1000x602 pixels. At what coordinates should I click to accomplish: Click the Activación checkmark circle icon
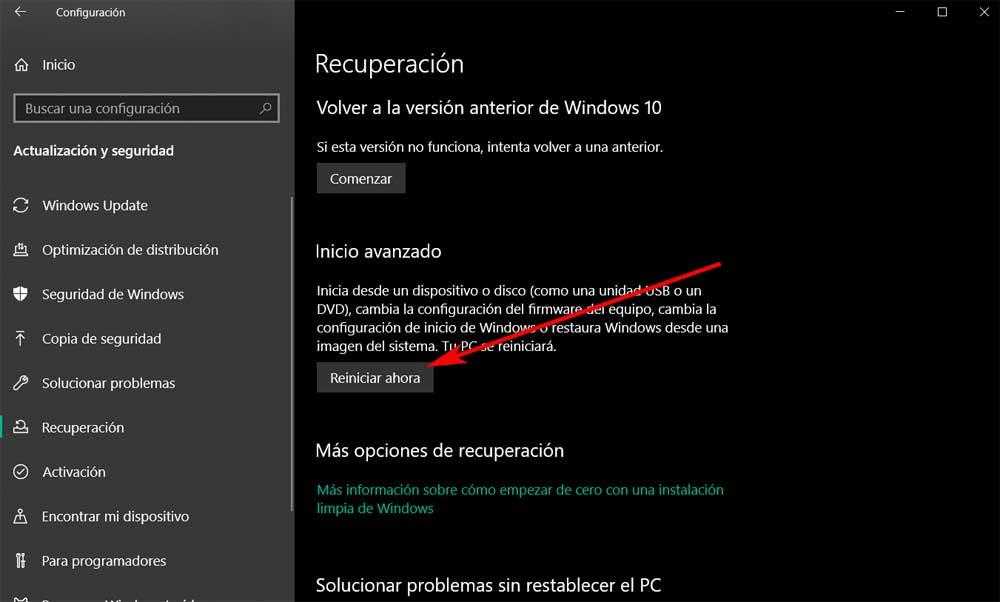tap(20, 472)
